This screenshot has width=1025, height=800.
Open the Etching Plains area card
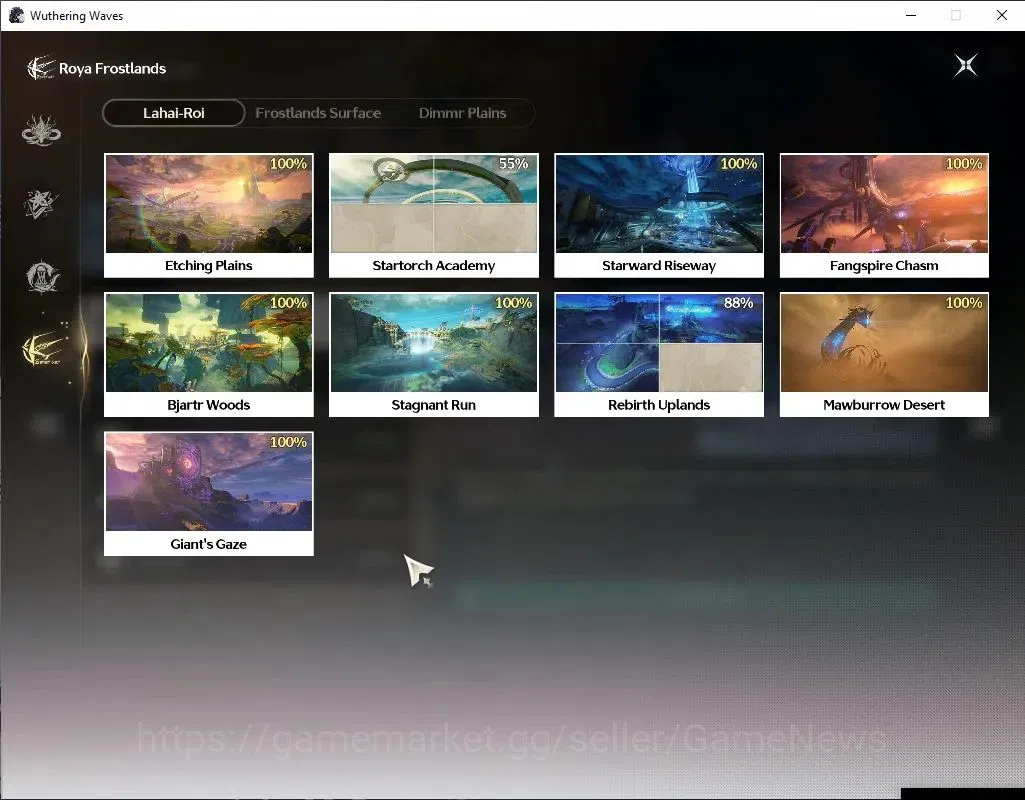click(x=209, y=216)
